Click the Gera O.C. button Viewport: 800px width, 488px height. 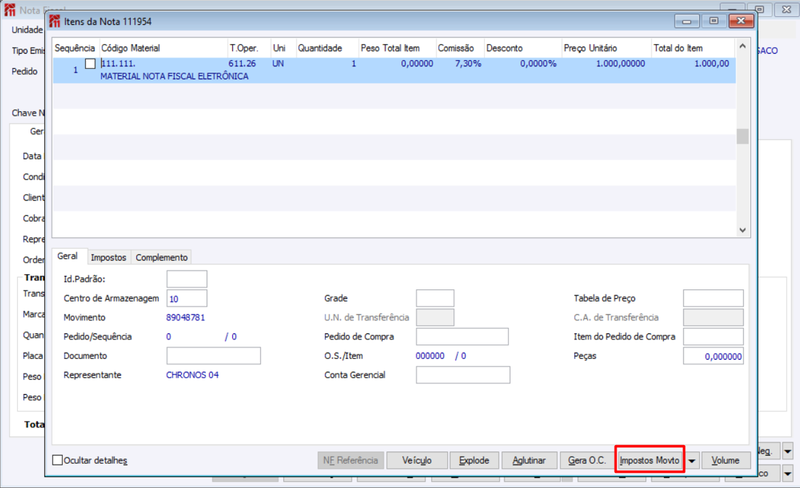(x=587, y=460)
